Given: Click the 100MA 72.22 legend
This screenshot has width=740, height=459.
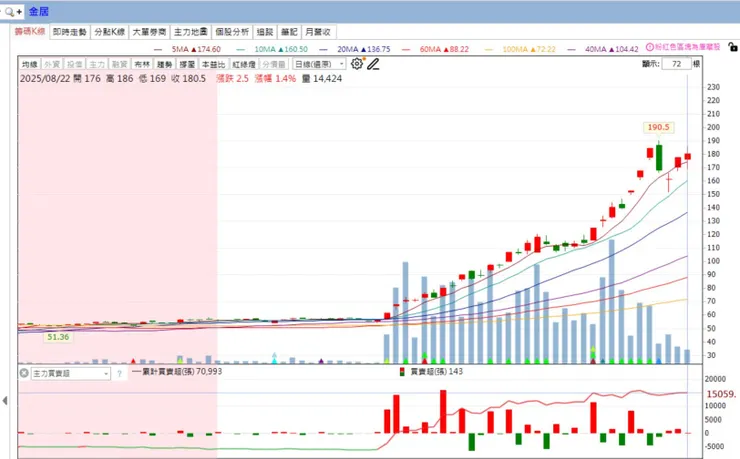Looking at the screenshot, I should [x=529, y=49].
